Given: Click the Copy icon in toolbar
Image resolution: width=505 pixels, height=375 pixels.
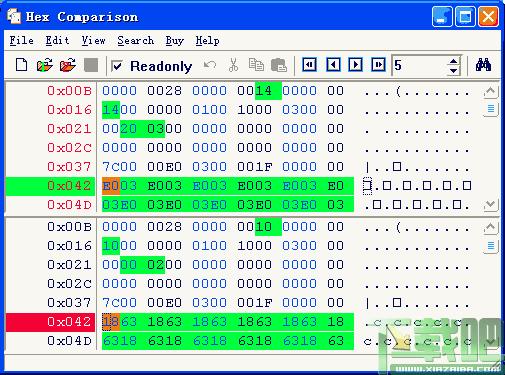Looking at the screenshot, I should click(x=256, y=65).
